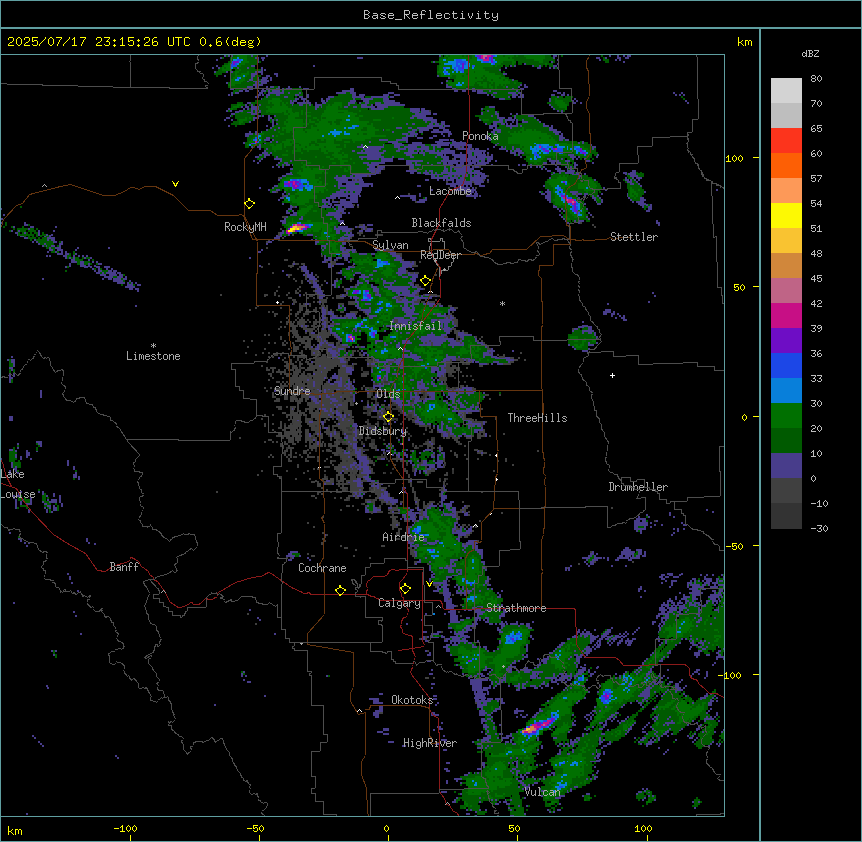Click the yellow diamond marker below RedDeer
The image size is (862, 842).
(425, 281)
